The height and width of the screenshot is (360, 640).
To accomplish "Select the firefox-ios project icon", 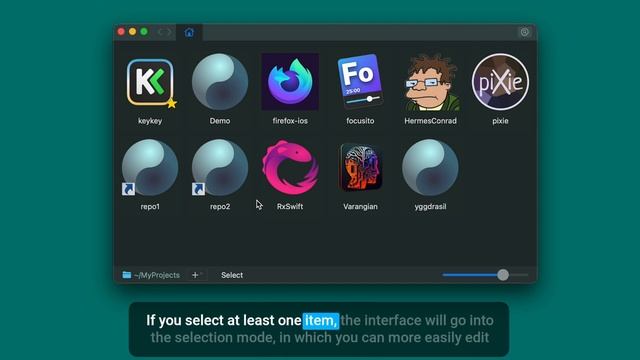I will (x=290, y=82).
